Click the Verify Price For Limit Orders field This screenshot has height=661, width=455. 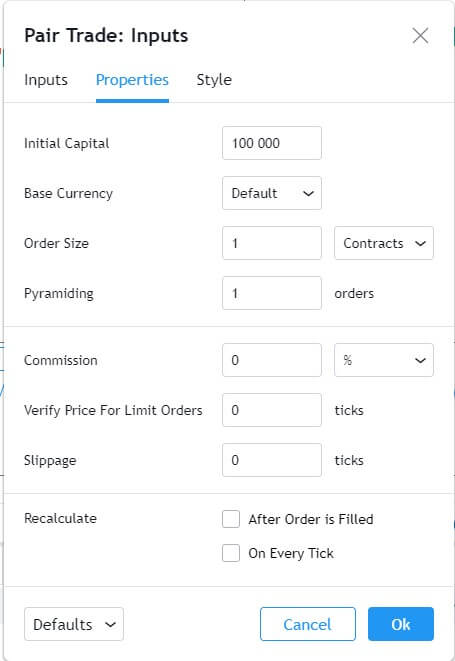272,410
